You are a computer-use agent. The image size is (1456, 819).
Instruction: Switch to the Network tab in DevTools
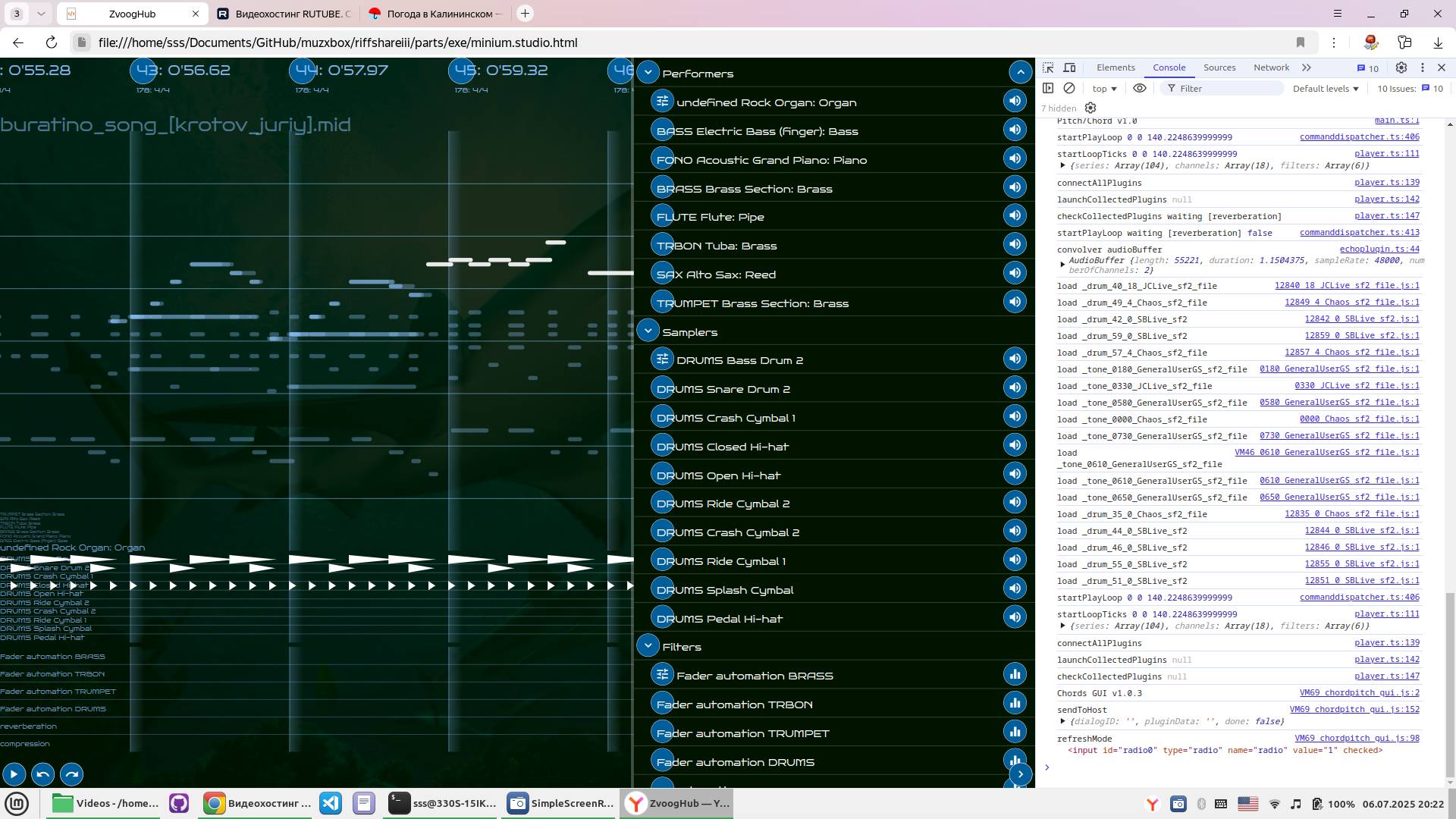point(1271,67)
